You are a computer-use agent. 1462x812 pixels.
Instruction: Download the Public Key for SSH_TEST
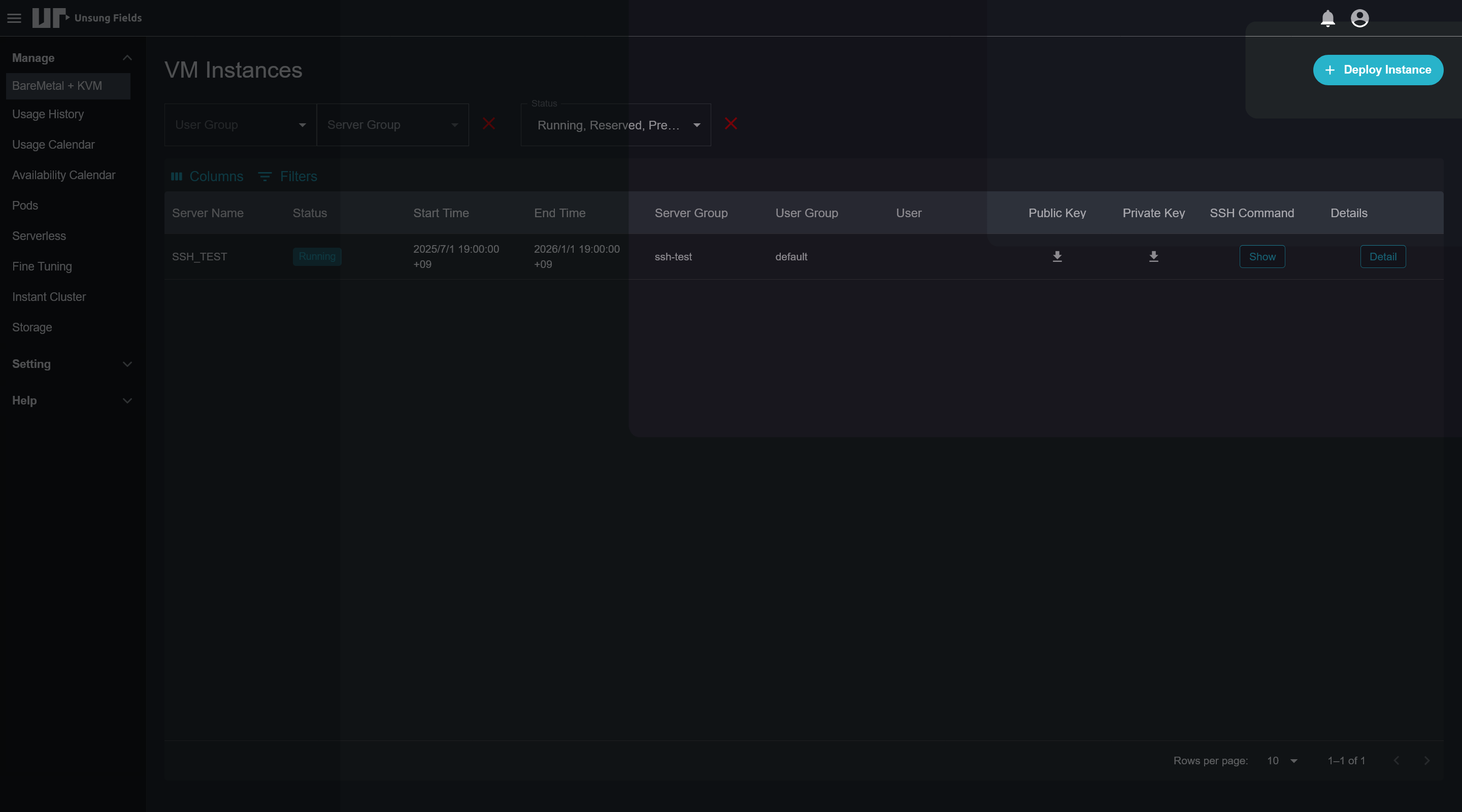[x=1057, y=256]
